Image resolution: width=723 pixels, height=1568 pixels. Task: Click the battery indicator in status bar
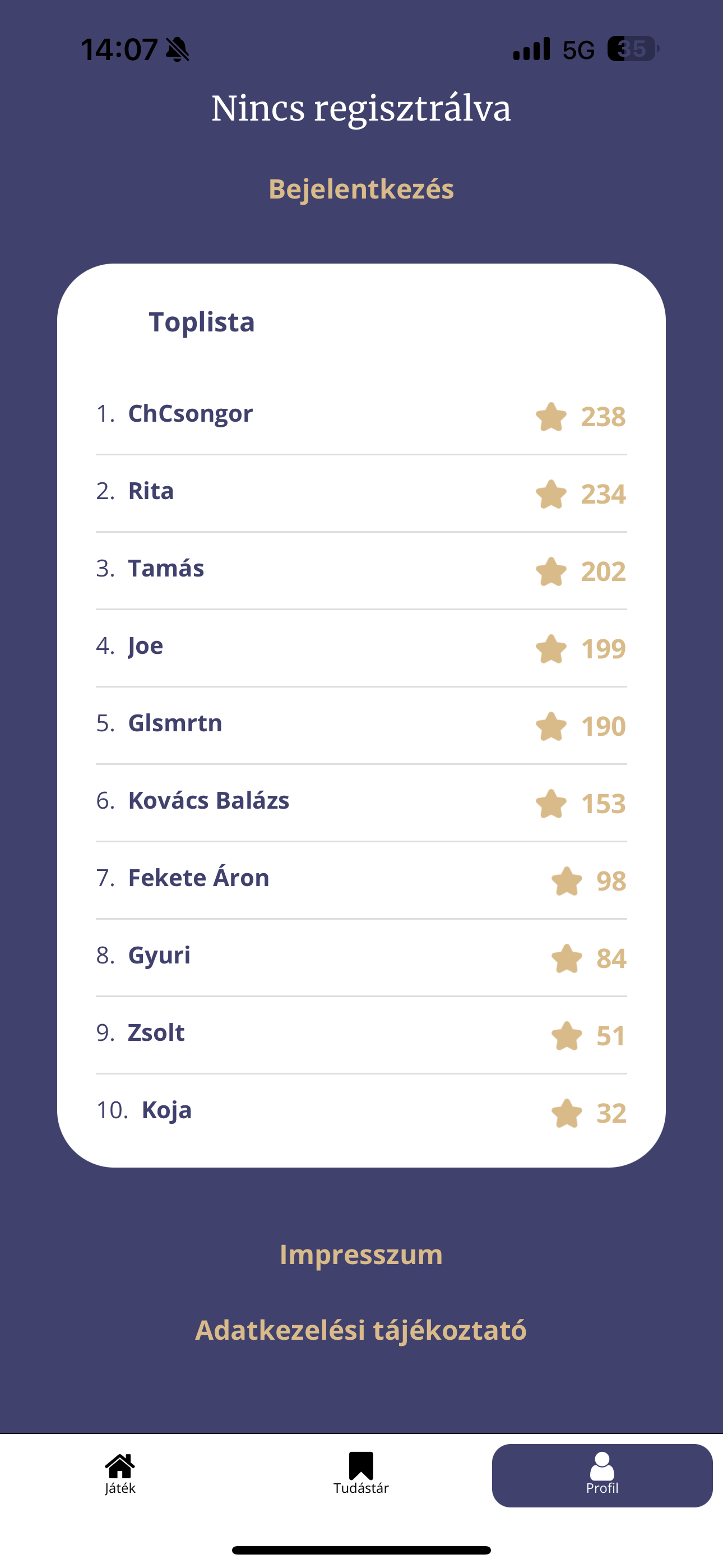pos(633,49)
